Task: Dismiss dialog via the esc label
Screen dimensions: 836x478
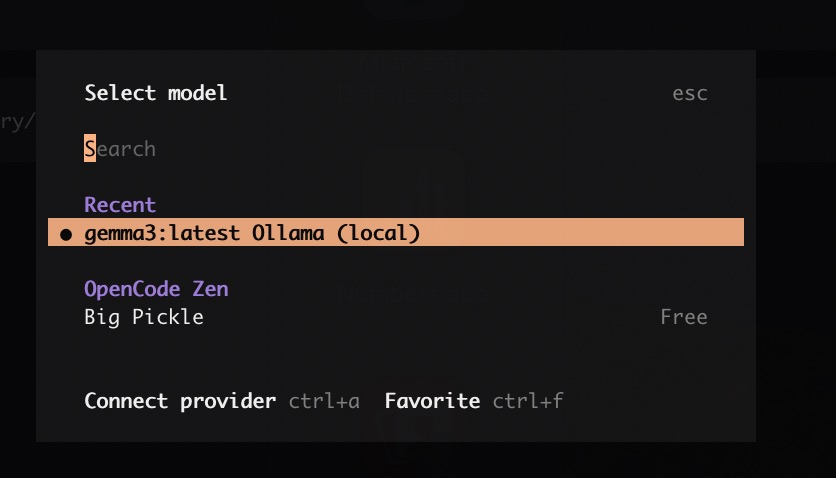Action: click(x=689, y=93)
